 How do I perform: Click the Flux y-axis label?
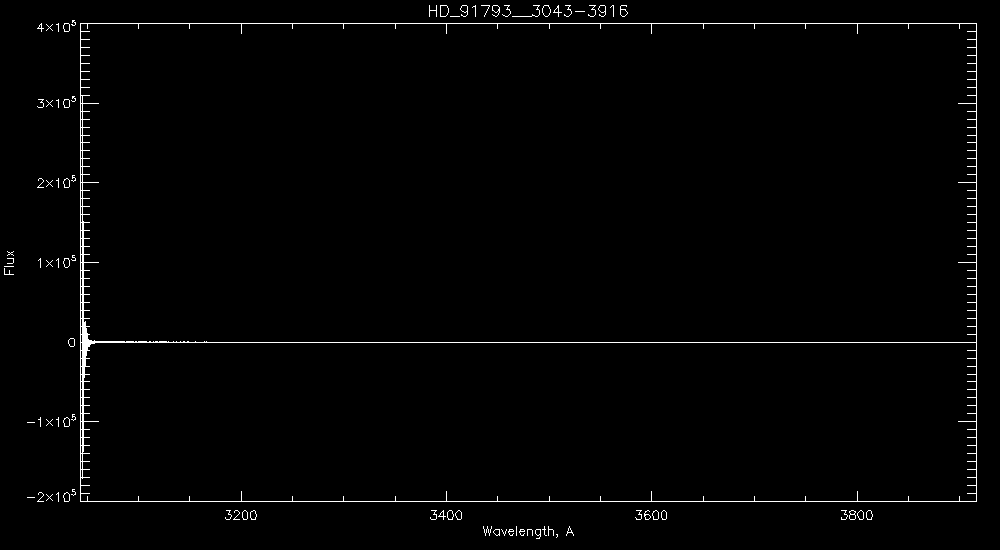click(9, 262)
